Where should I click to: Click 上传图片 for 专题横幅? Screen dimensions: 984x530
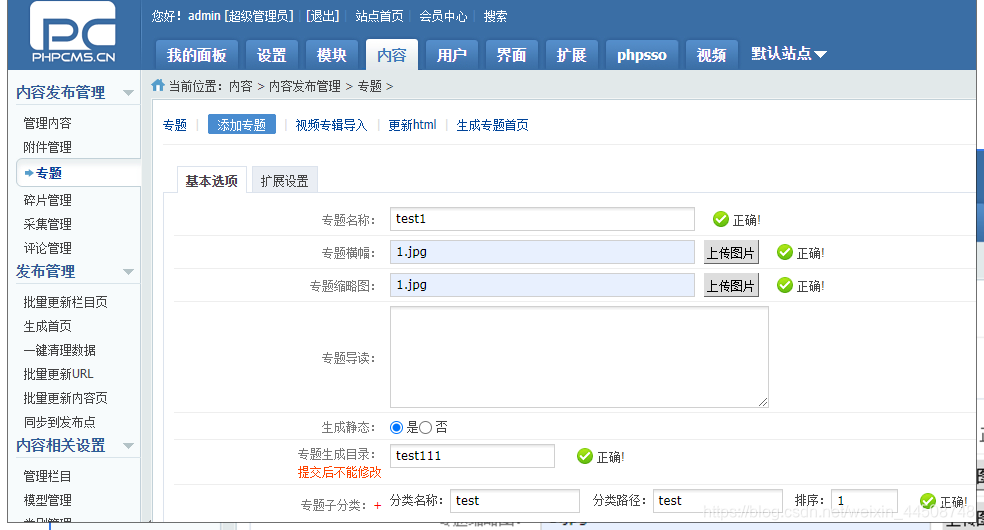pos(731,252)
